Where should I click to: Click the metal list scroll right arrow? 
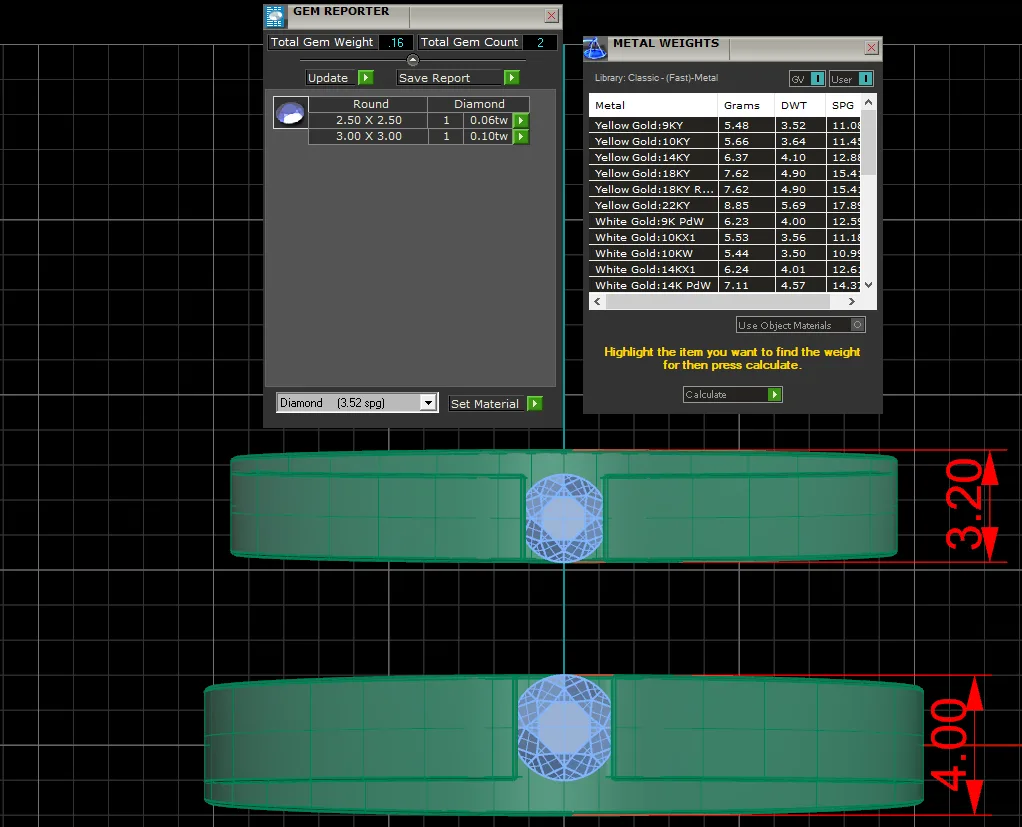(x=851, y=301)
